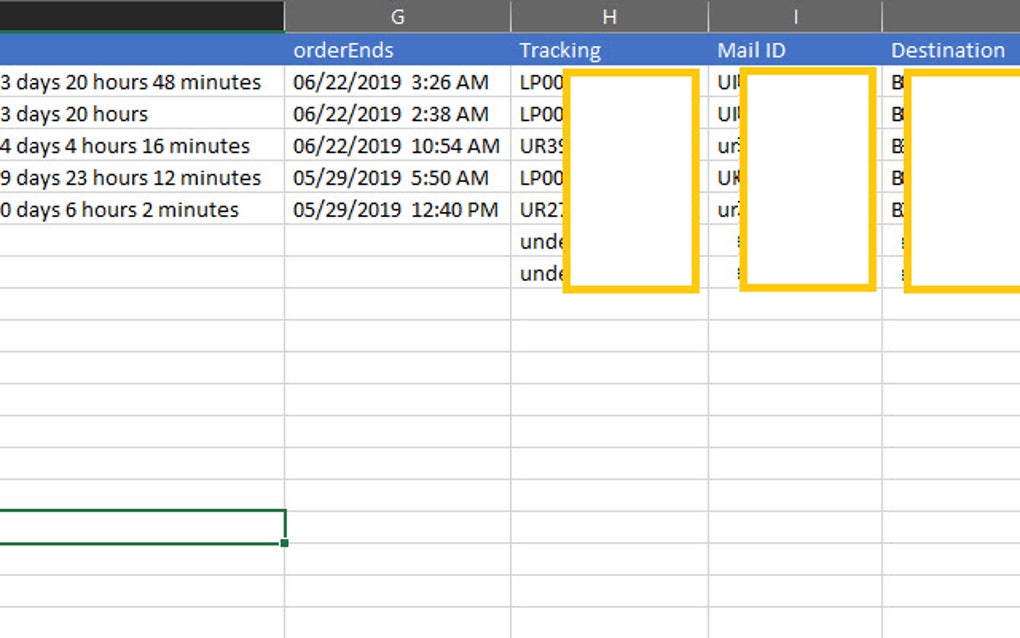Select column I header
The image size is (1020, 638).
pos(795,16)
